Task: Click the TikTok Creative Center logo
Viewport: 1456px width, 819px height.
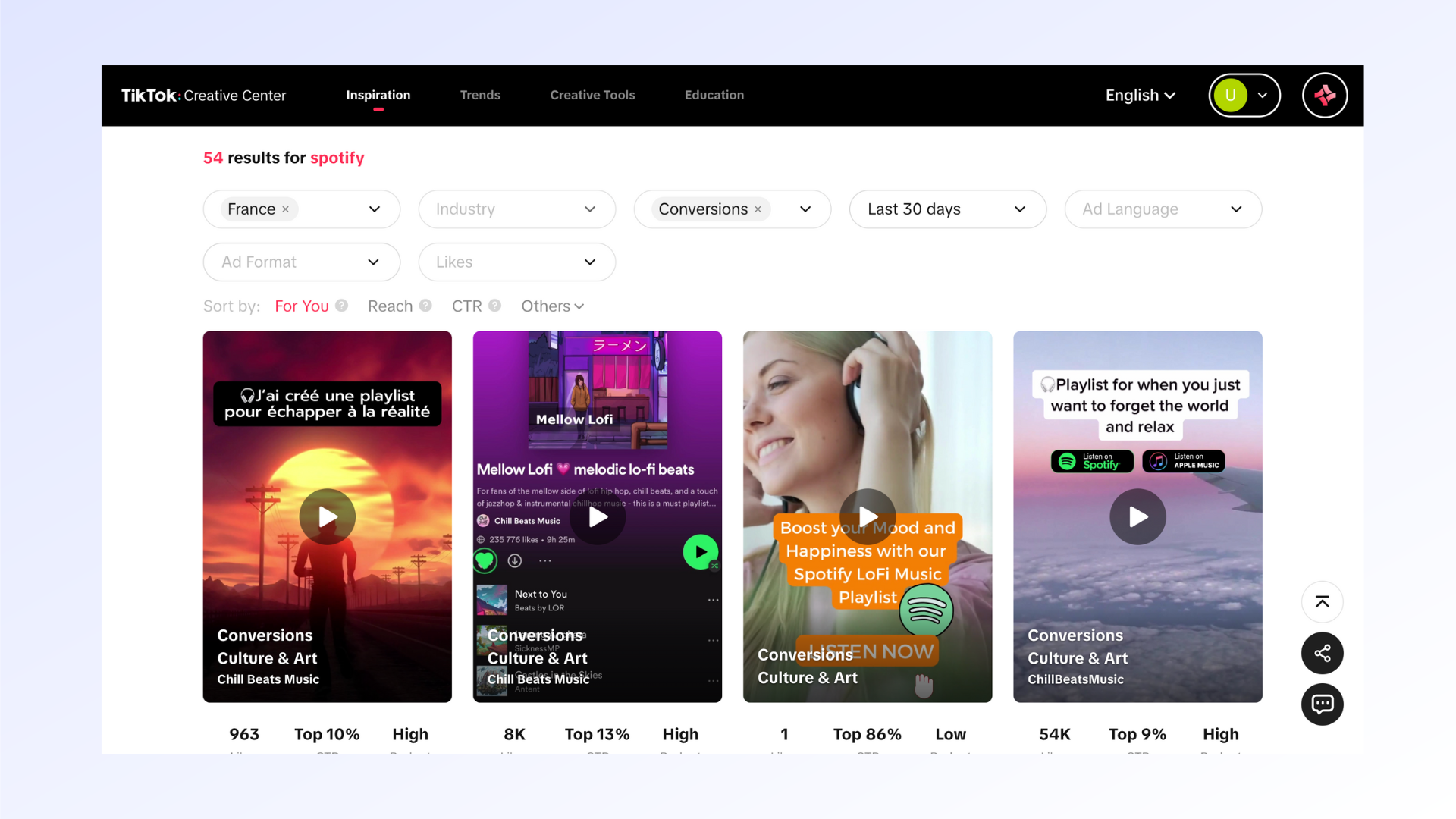Action: 203,96
